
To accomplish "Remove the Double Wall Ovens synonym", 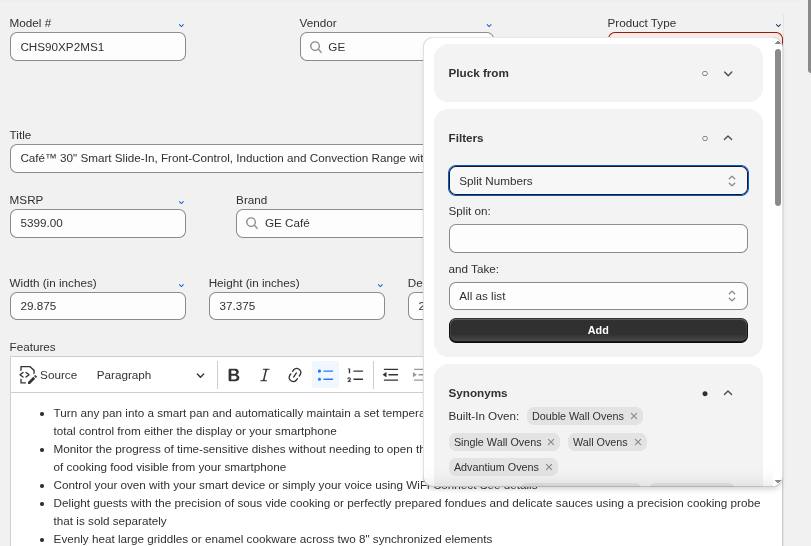I will [x=633, y=416].
